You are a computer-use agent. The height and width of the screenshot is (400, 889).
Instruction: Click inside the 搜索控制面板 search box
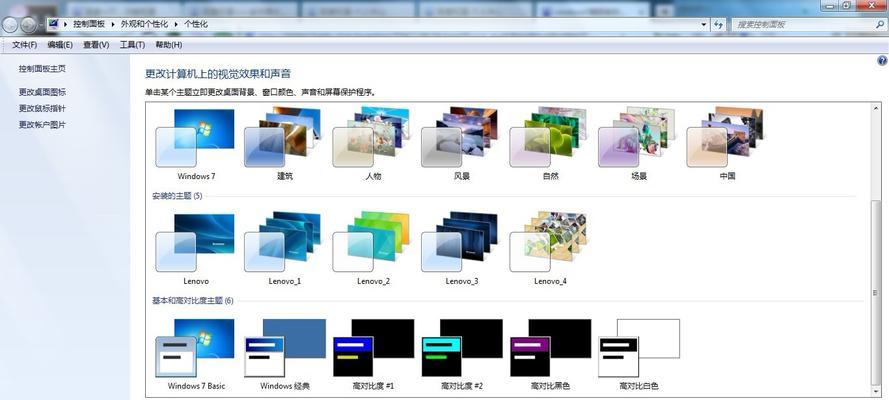tap(802, 25)
